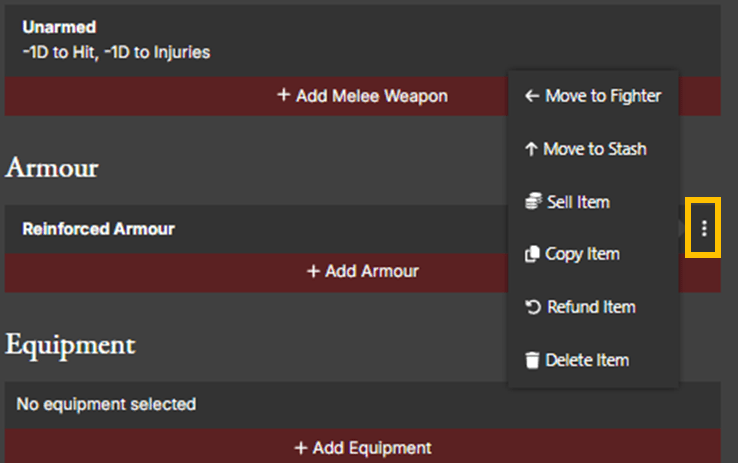Click the plus icon on Add Equipment
Viewport: 738px width, 463px height.
(x=300, y=447)
